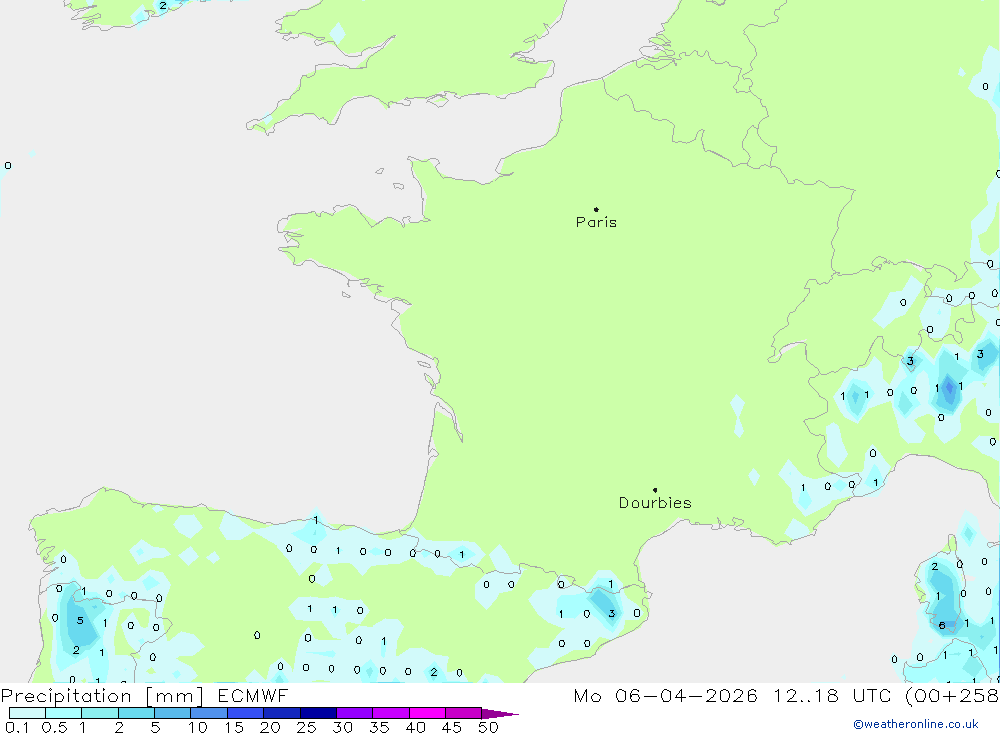This screenshot has height=733, width=1000.
Task: Click the legend value "10"
Action: pyautogui.click(x=198, y=727)
